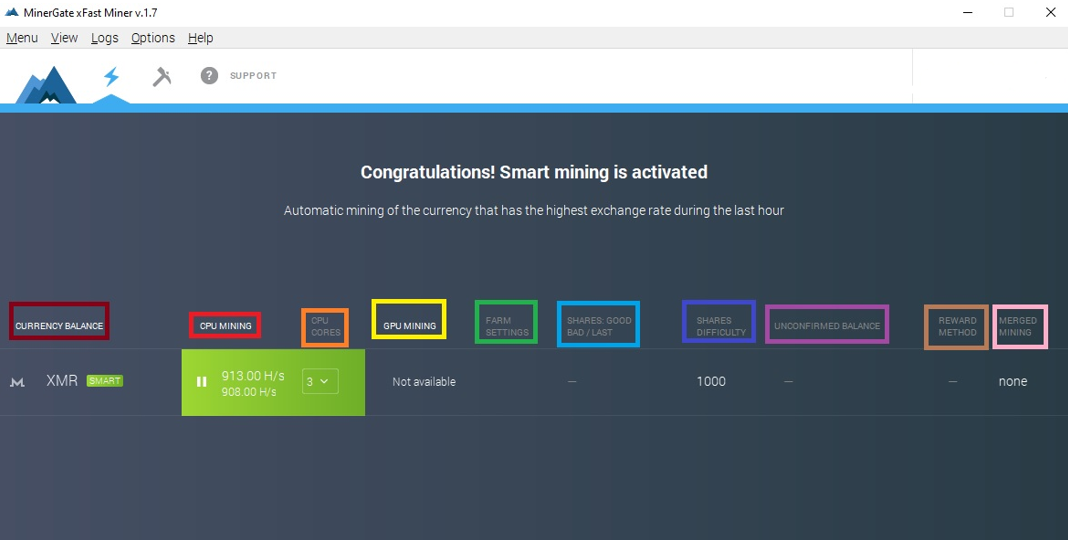Click the REWARD METHOD column header
1068x540 pixels.
[957, 326]
